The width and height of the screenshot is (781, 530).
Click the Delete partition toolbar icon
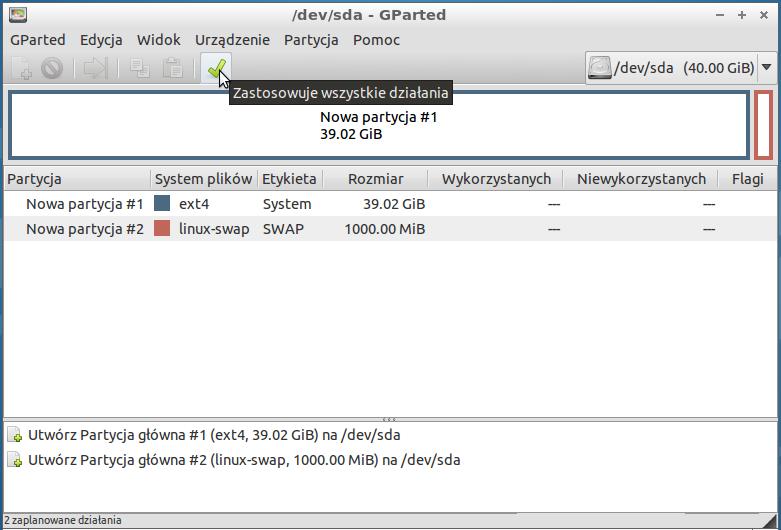(52, 68)
